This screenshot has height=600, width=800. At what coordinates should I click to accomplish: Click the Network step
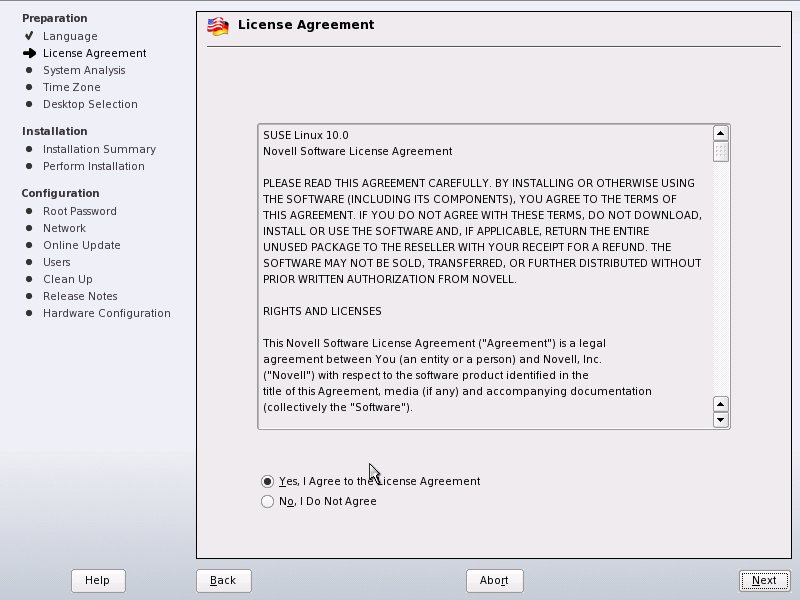tap(64, 228)
